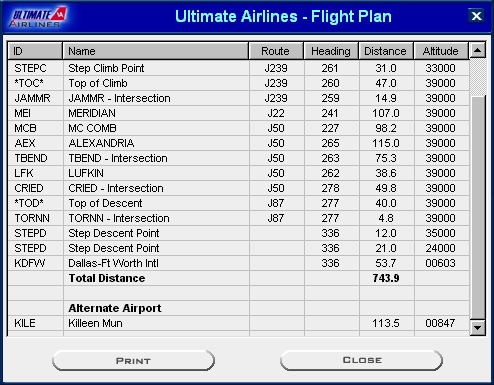Screen dimensions: 494x385
Task: Select the Killeen Mun alternate airport row
Action: [x=238, y=323]
